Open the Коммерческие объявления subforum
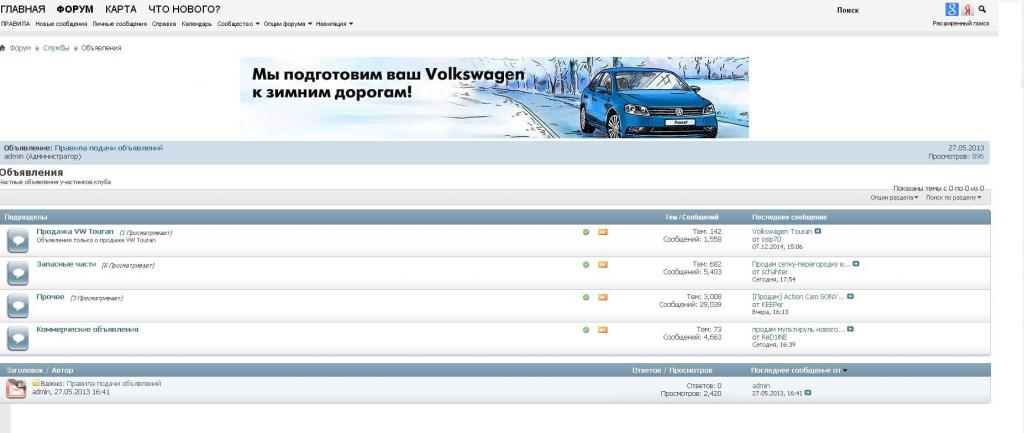The image size is (1024, 433). tap(88, 329)
